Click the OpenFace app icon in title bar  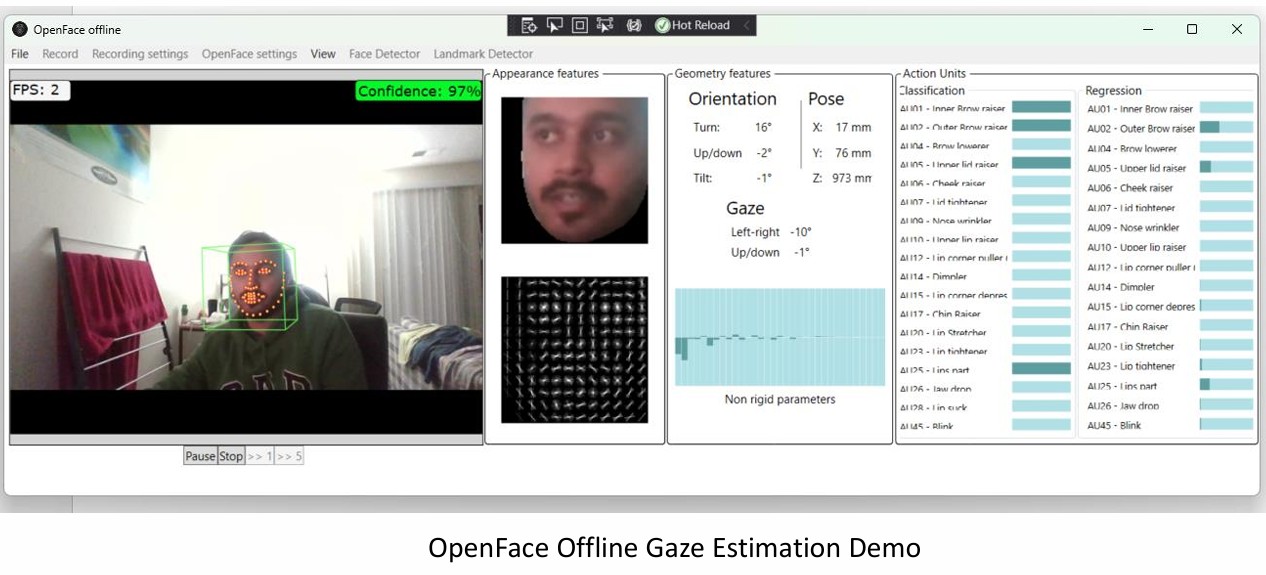point(20,29)
